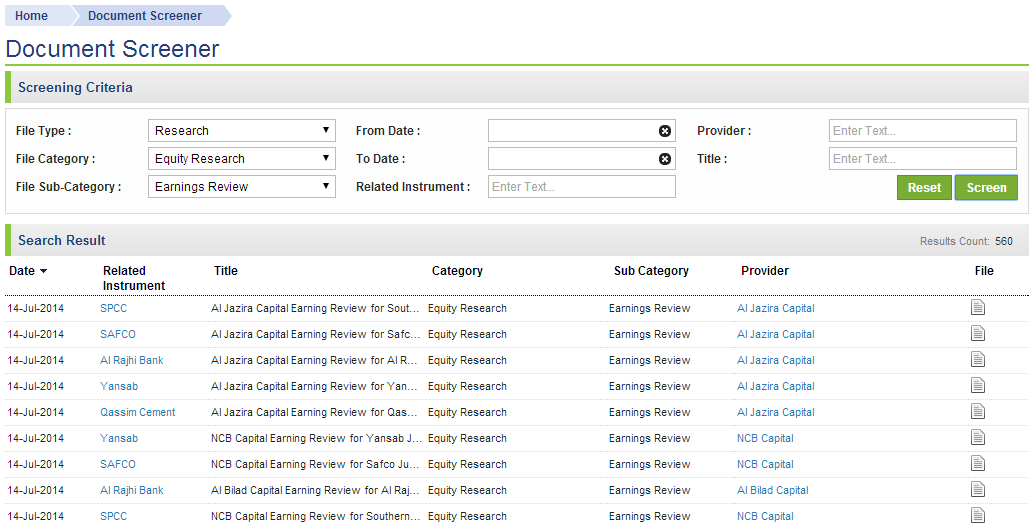Sort by Title column header
The height and width of the screenshot is (529, 1034).
[226, 270]
